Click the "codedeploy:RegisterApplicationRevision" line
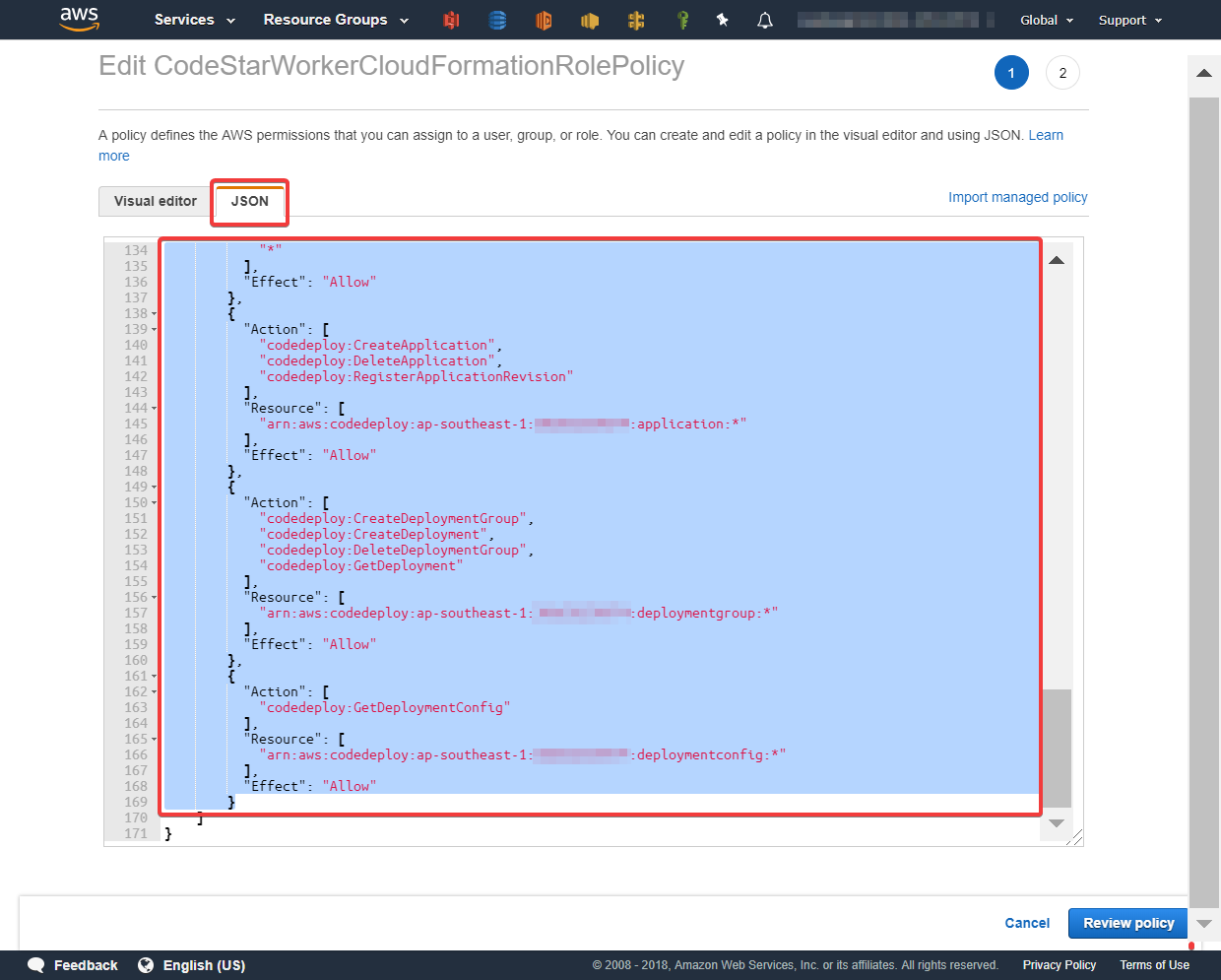Image resolution: width=1221 pixels, height=980 pixels. click(417, 377)
